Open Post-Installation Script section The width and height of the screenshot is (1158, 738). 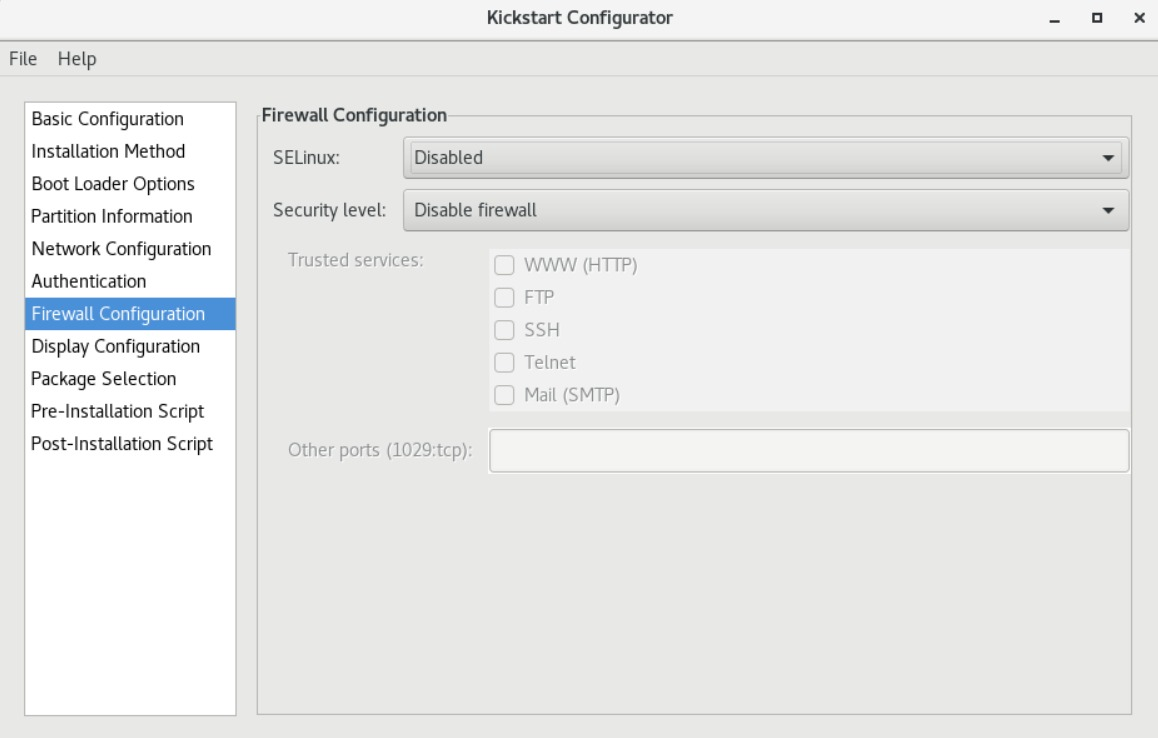point(122,443)
